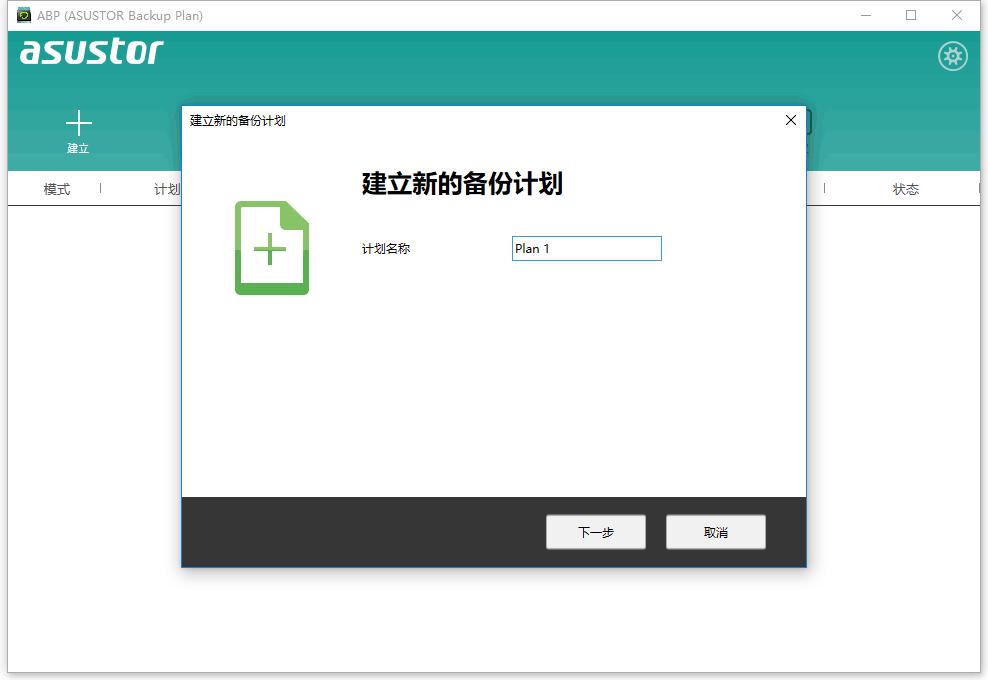This screenshot has width=988, height=680.
Task: Minimize the ABP window
Action: pos(866,15)
